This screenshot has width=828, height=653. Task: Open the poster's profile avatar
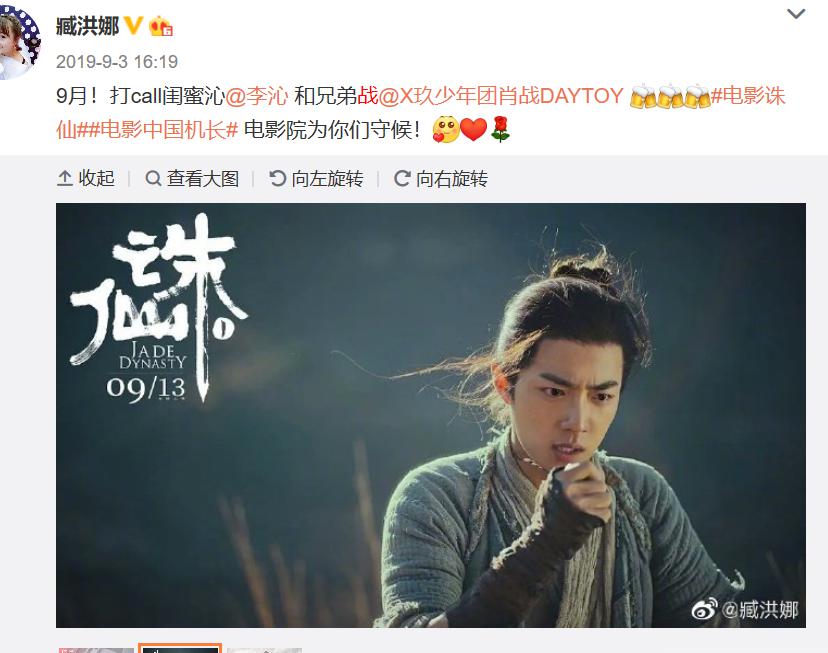pos(18,40)
